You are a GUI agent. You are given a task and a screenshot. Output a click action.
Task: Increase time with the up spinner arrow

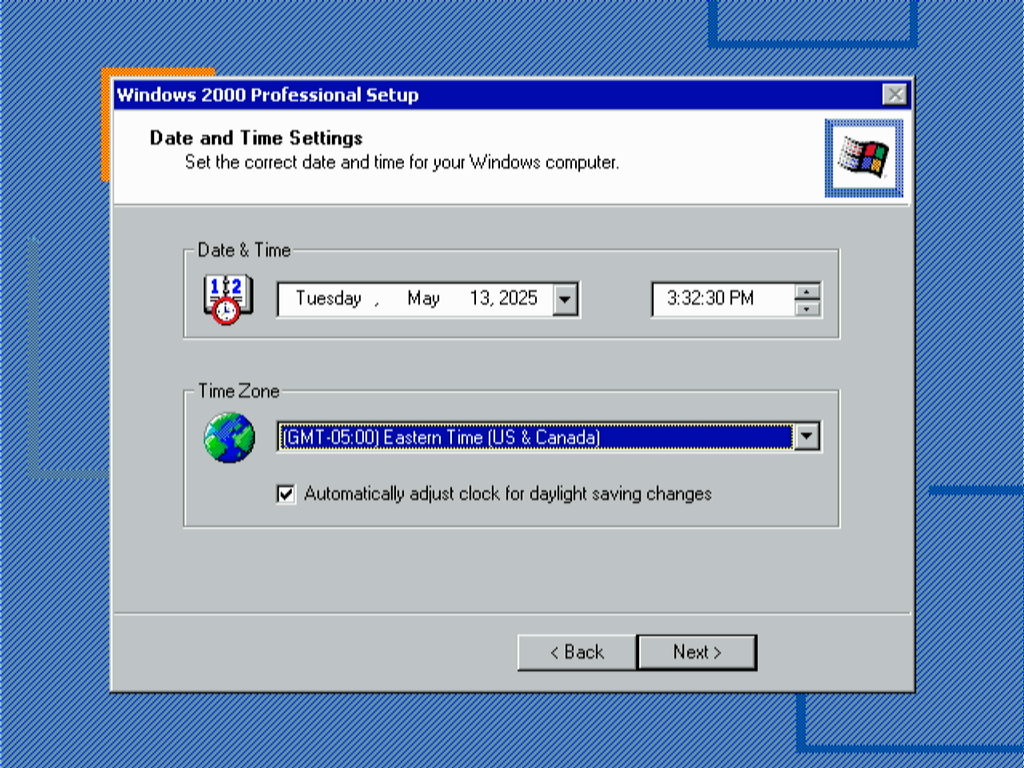(807, 292)
